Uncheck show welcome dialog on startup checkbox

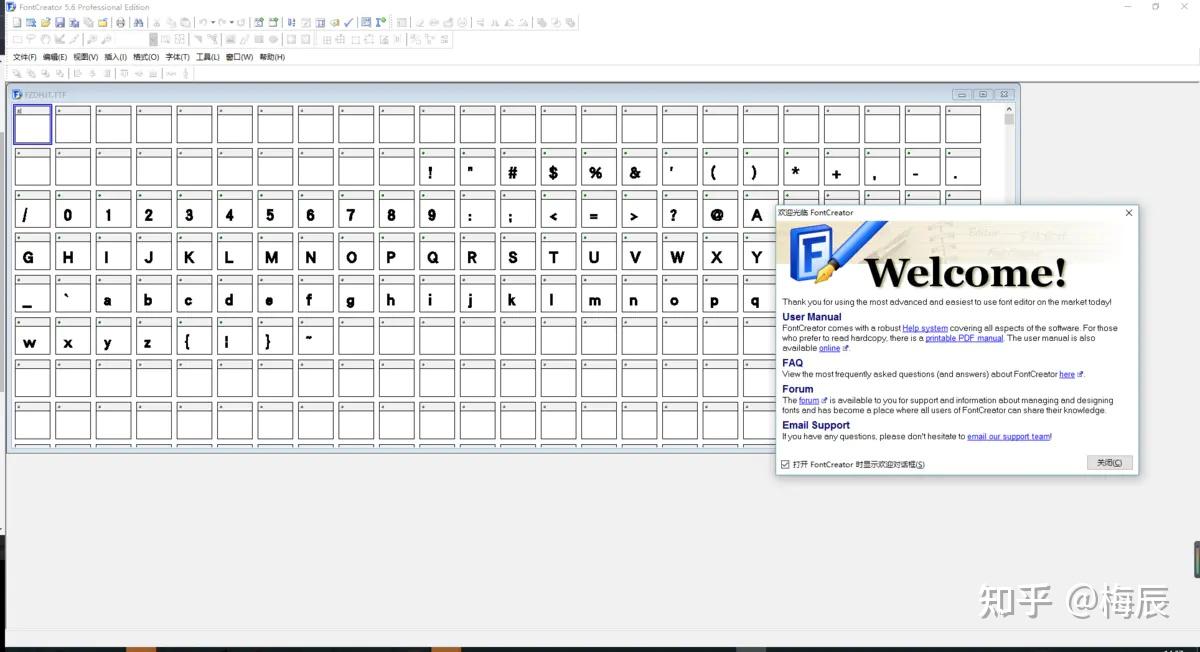tap(785, 464)
